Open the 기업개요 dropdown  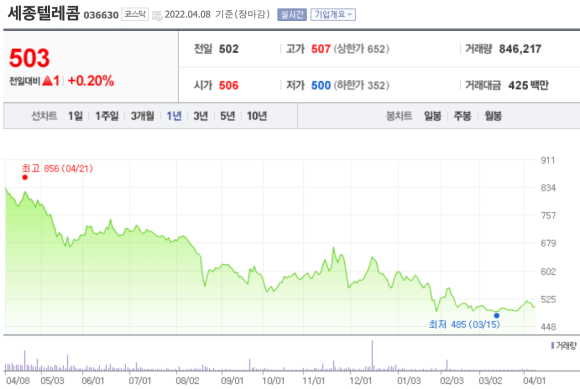(x=333, y=15)
